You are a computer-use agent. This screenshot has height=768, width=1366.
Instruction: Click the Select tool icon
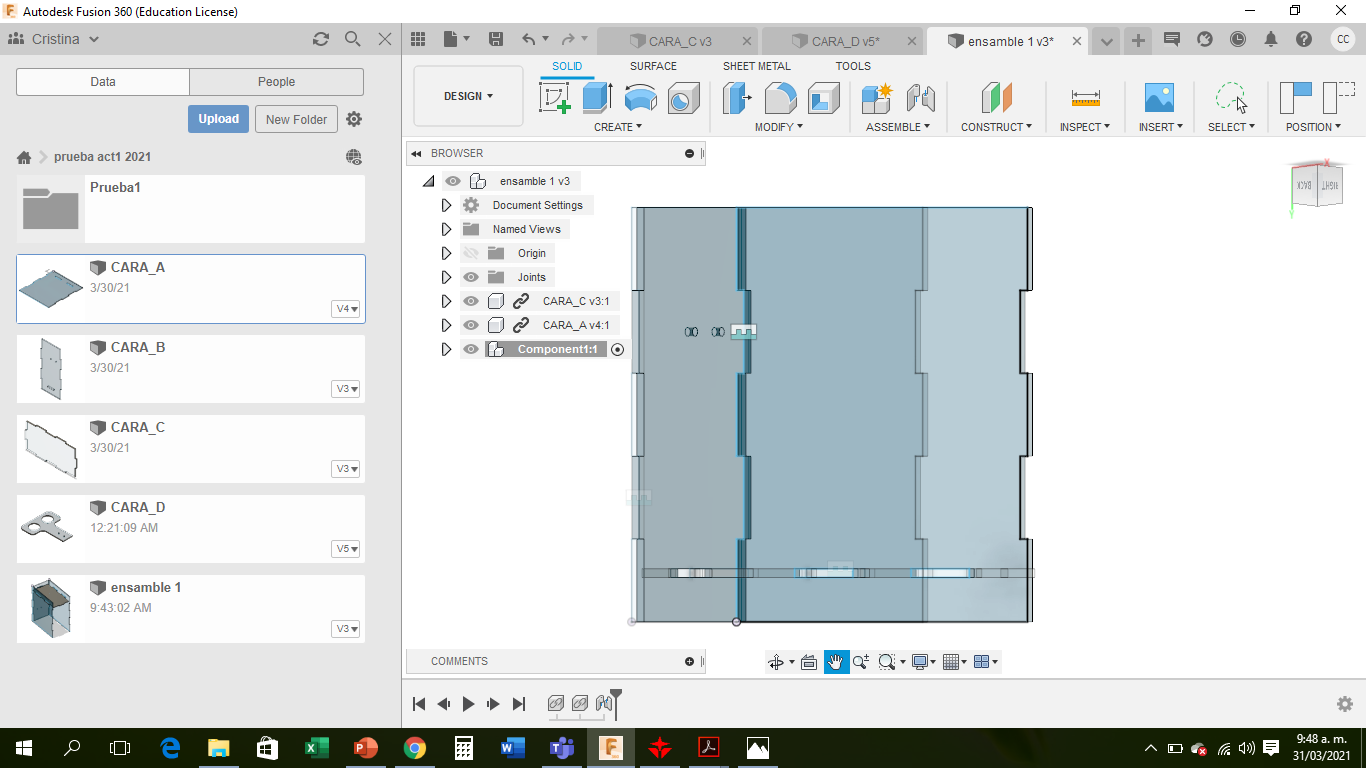click(1231, 98)
